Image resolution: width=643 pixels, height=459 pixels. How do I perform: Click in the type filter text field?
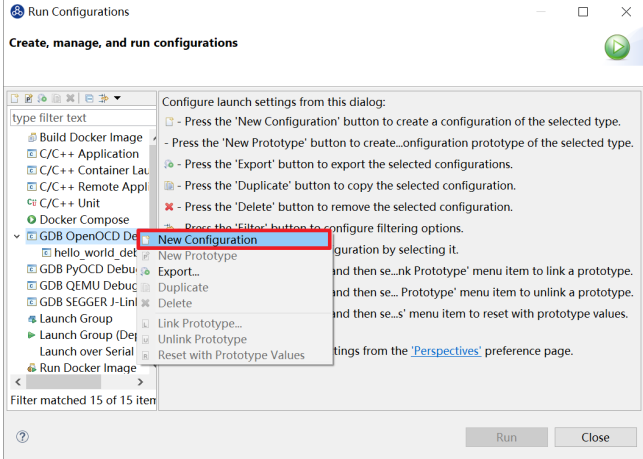(x=83, y=118)
